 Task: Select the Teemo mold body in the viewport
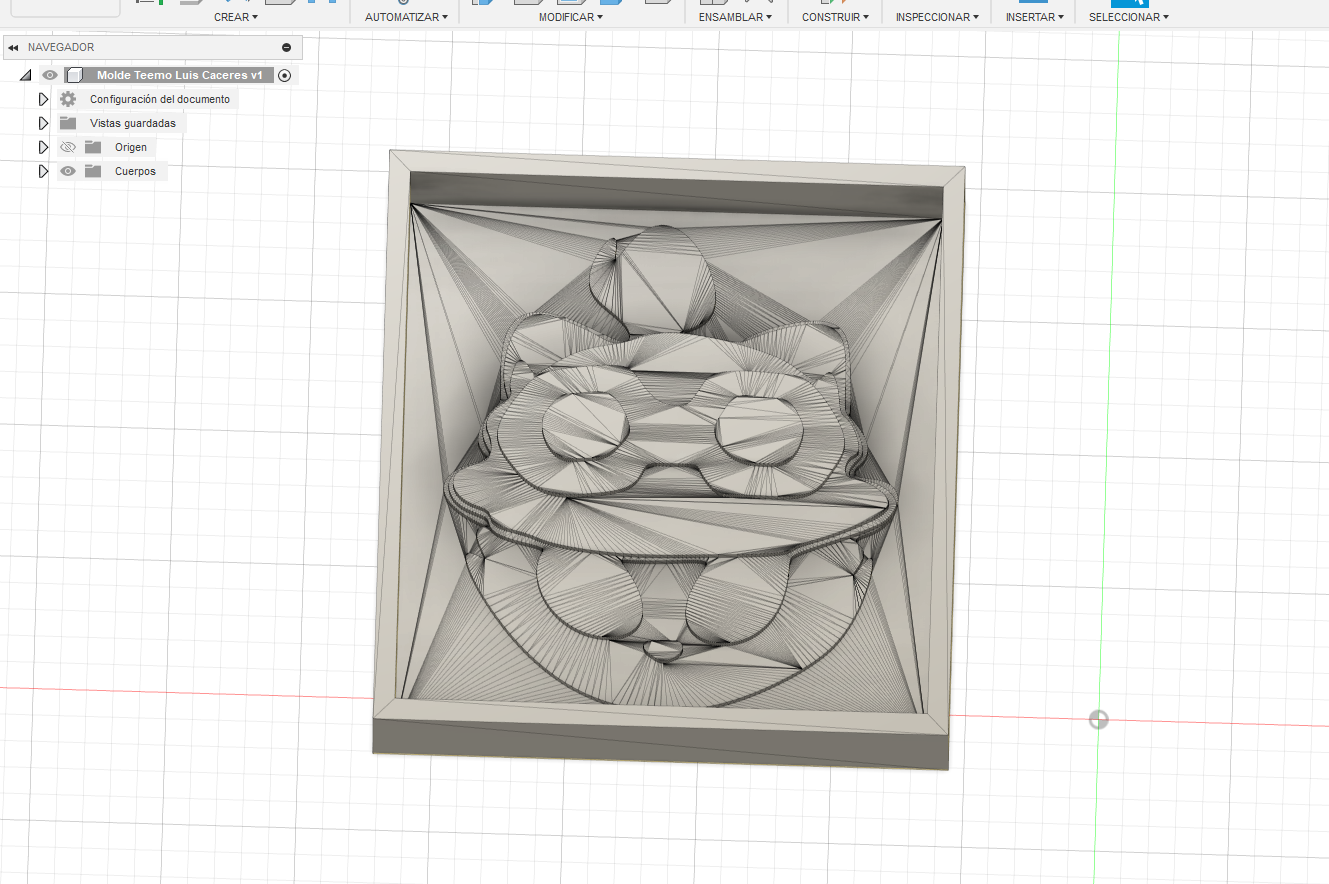click(x=668, y=460)
